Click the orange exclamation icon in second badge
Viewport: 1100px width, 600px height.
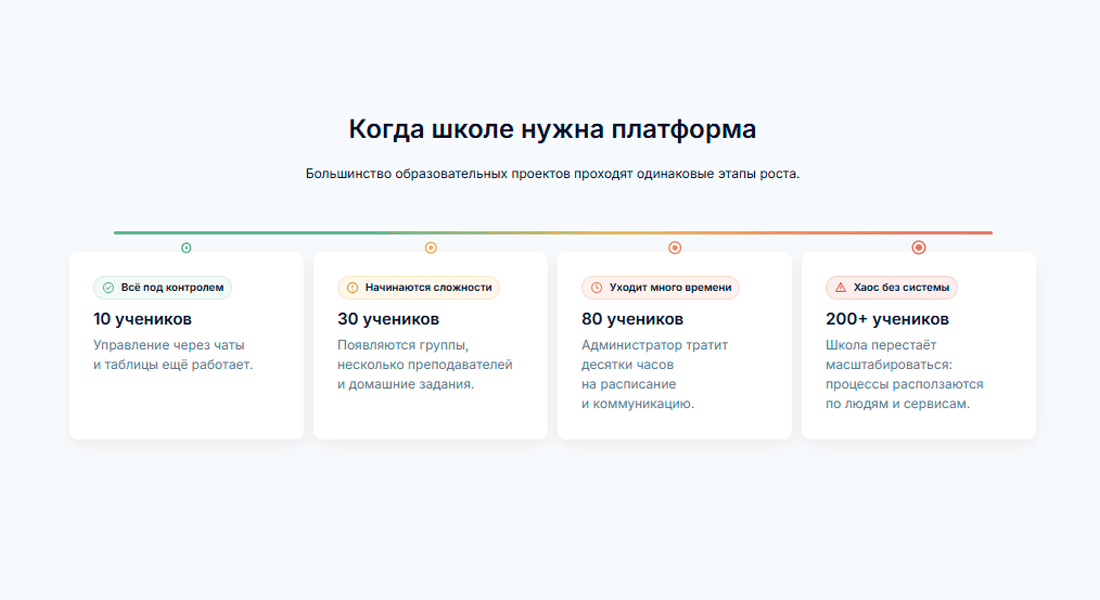pyautogui.click(x=352, y=288)
